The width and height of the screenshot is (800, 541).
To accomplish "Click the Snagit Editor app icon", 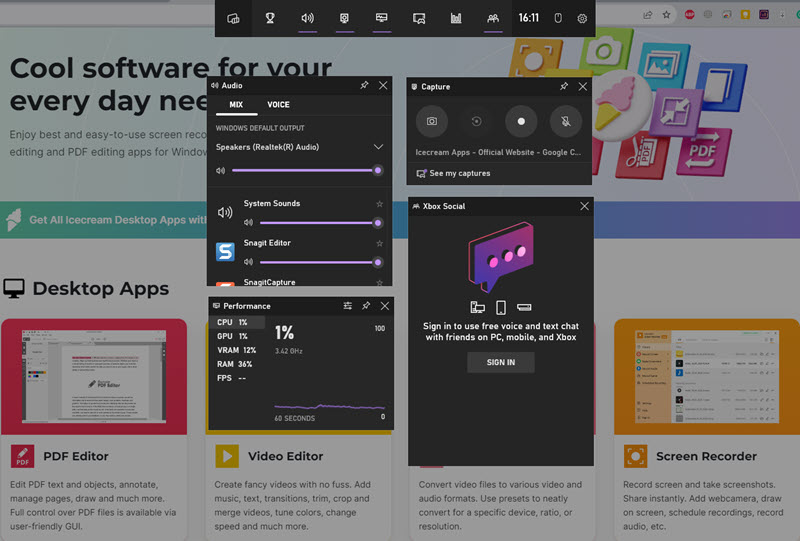I will coord(225,252).
